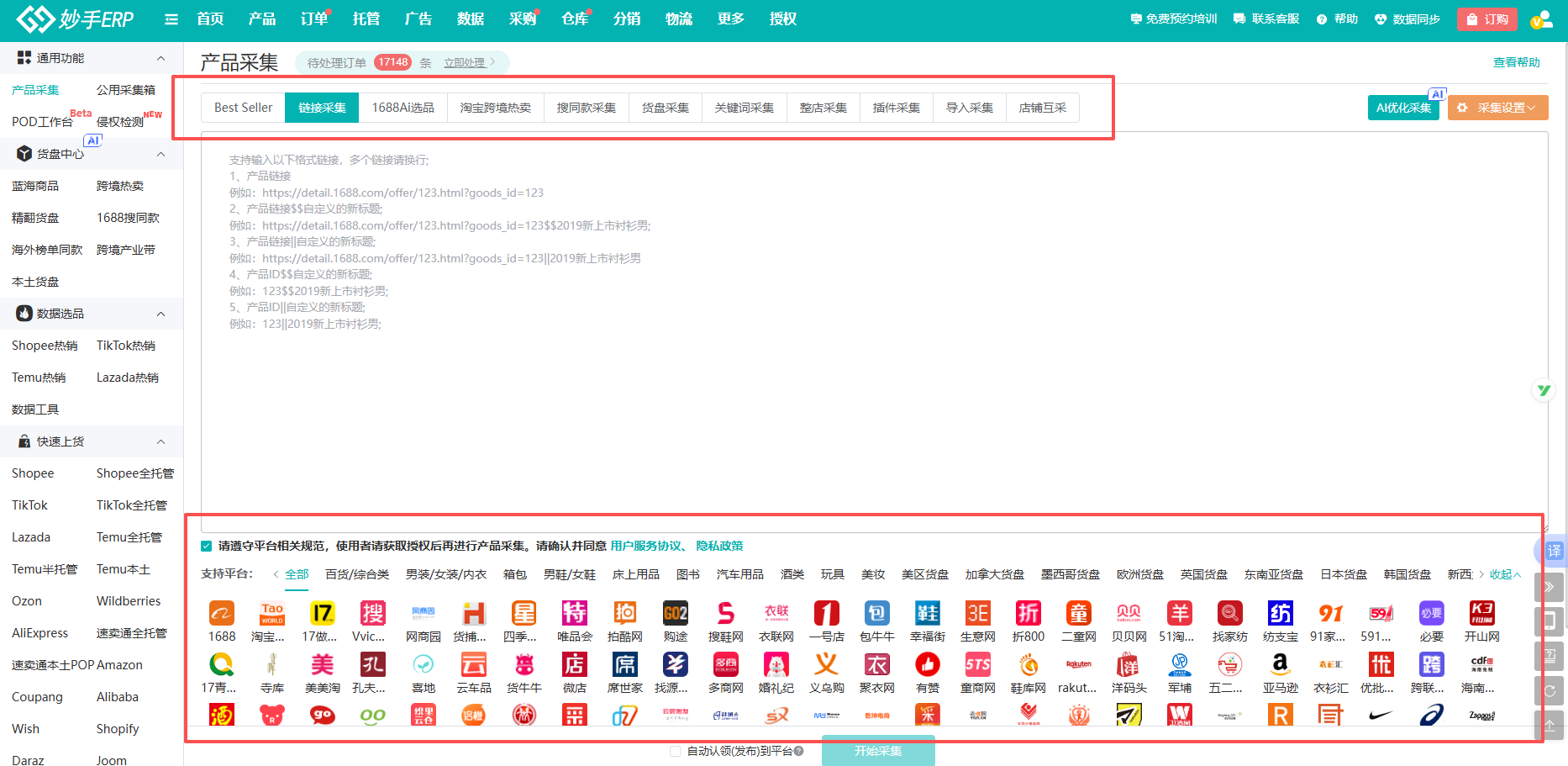Collapse the 货盘中心 sidebar section

[x=160, y=154]
